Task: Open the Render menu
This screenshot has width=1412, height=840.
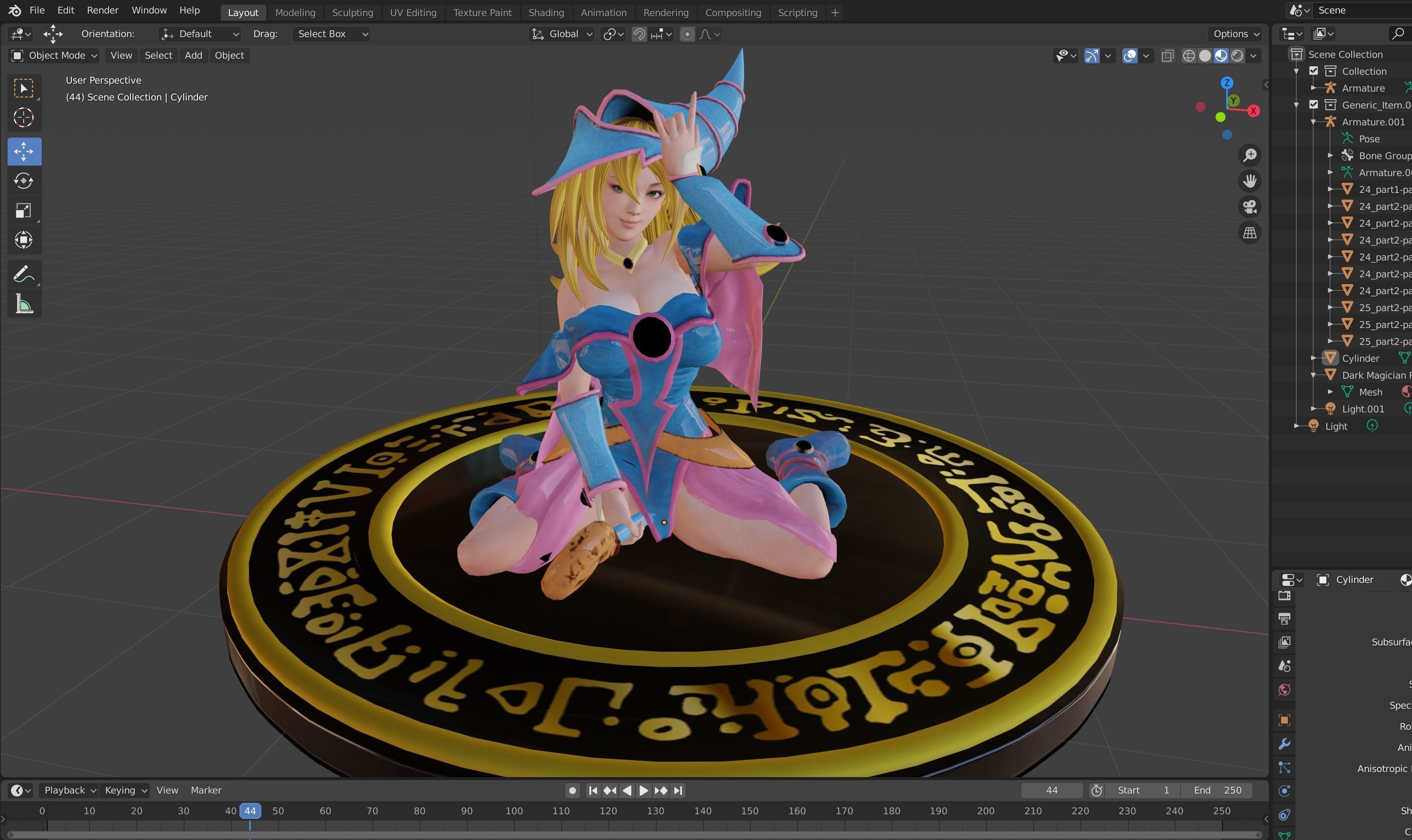Action: 103,10
